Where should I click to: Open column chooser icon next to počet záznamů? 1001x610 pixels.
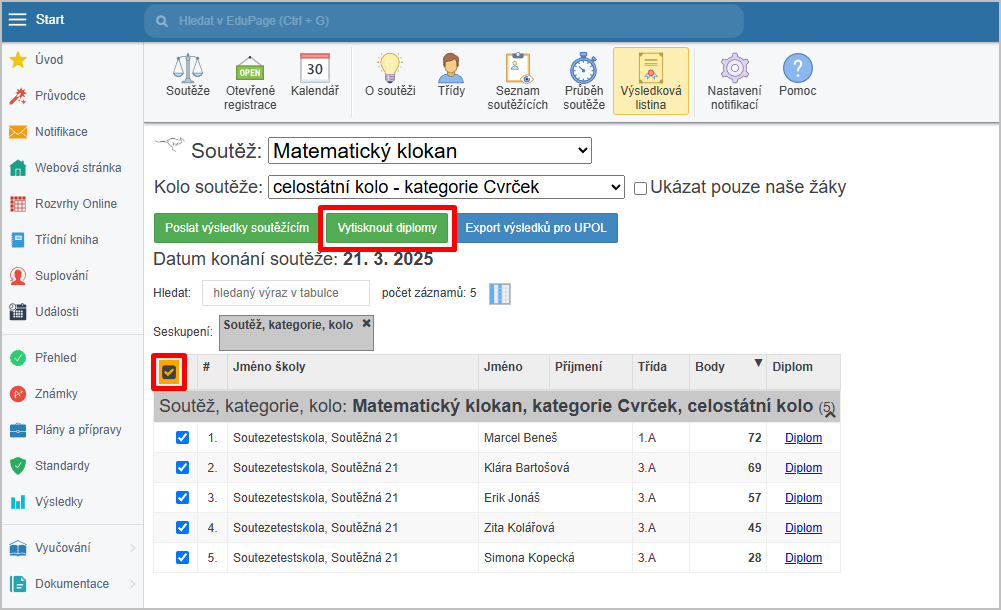coord(500,294)
